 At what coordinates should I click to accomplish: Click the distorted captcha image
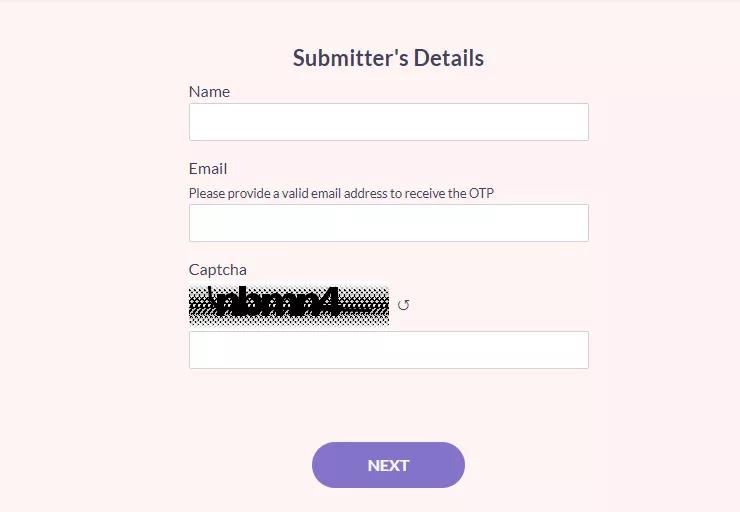(x=288, y=305)
